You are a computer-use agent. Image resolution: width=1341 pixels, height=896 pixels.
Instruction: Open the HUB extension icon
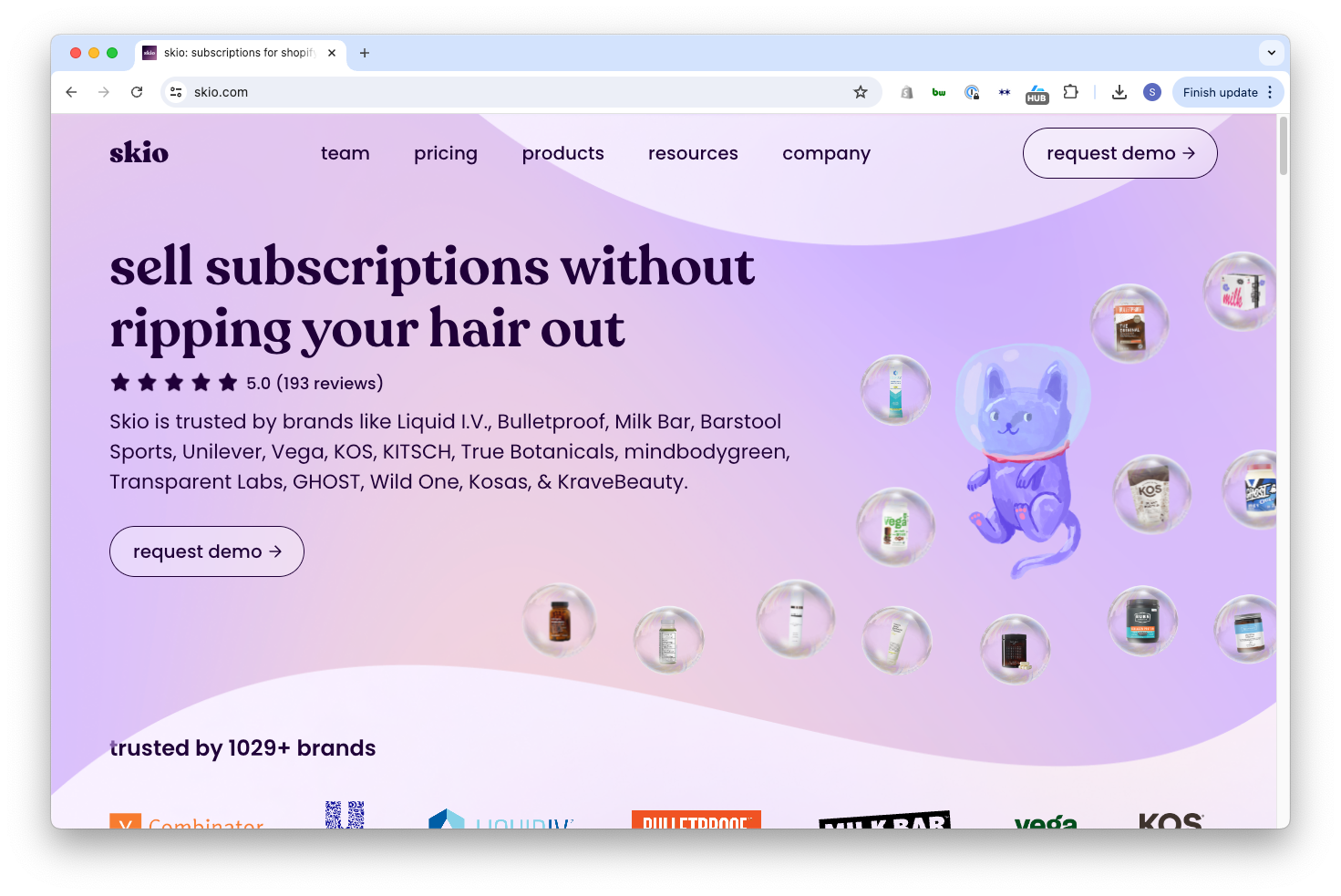pyautogui.click(x=1037, y=94)
